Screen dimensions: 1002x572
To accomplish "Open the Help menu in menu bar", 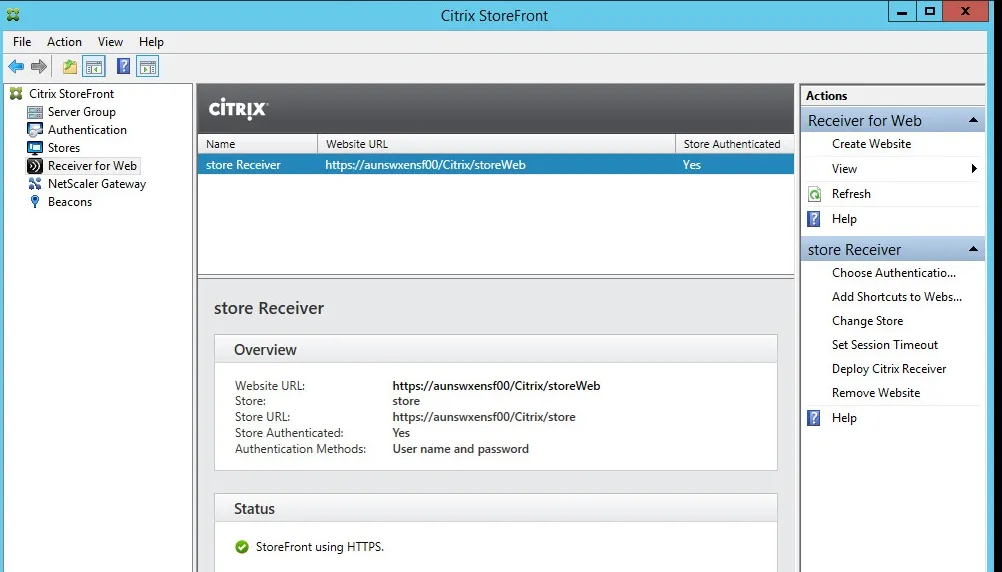I will (x=151, y=42).
